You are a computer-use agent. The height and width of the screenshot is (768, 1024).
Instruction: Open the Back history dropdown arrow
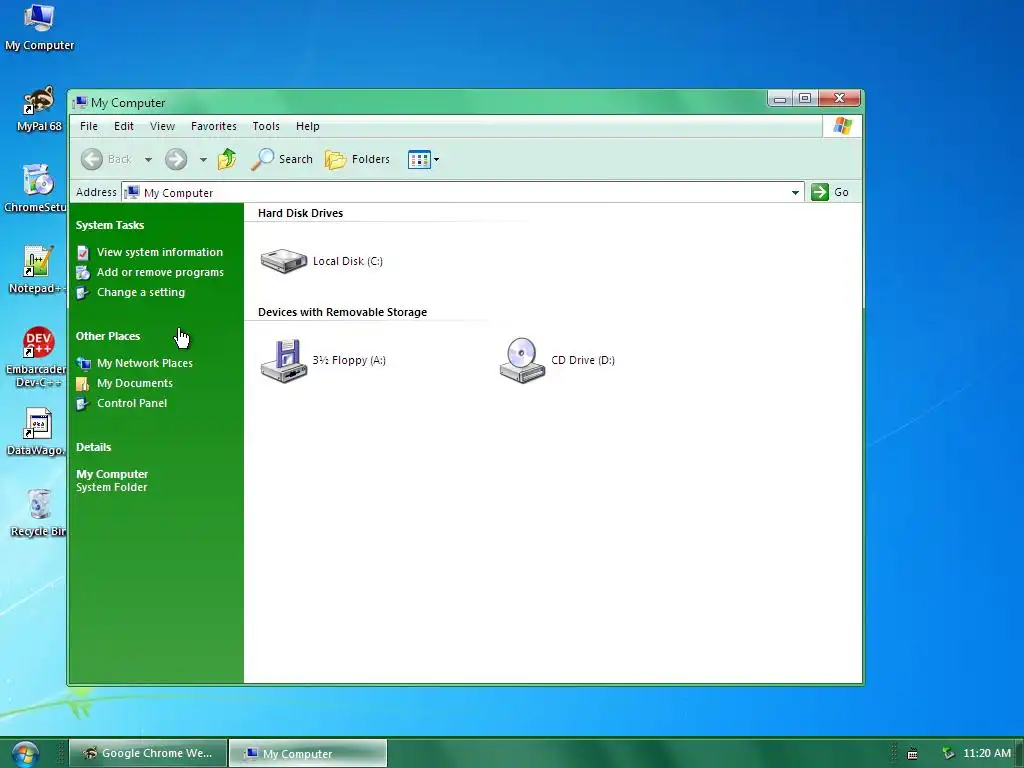tap(148, 159)
